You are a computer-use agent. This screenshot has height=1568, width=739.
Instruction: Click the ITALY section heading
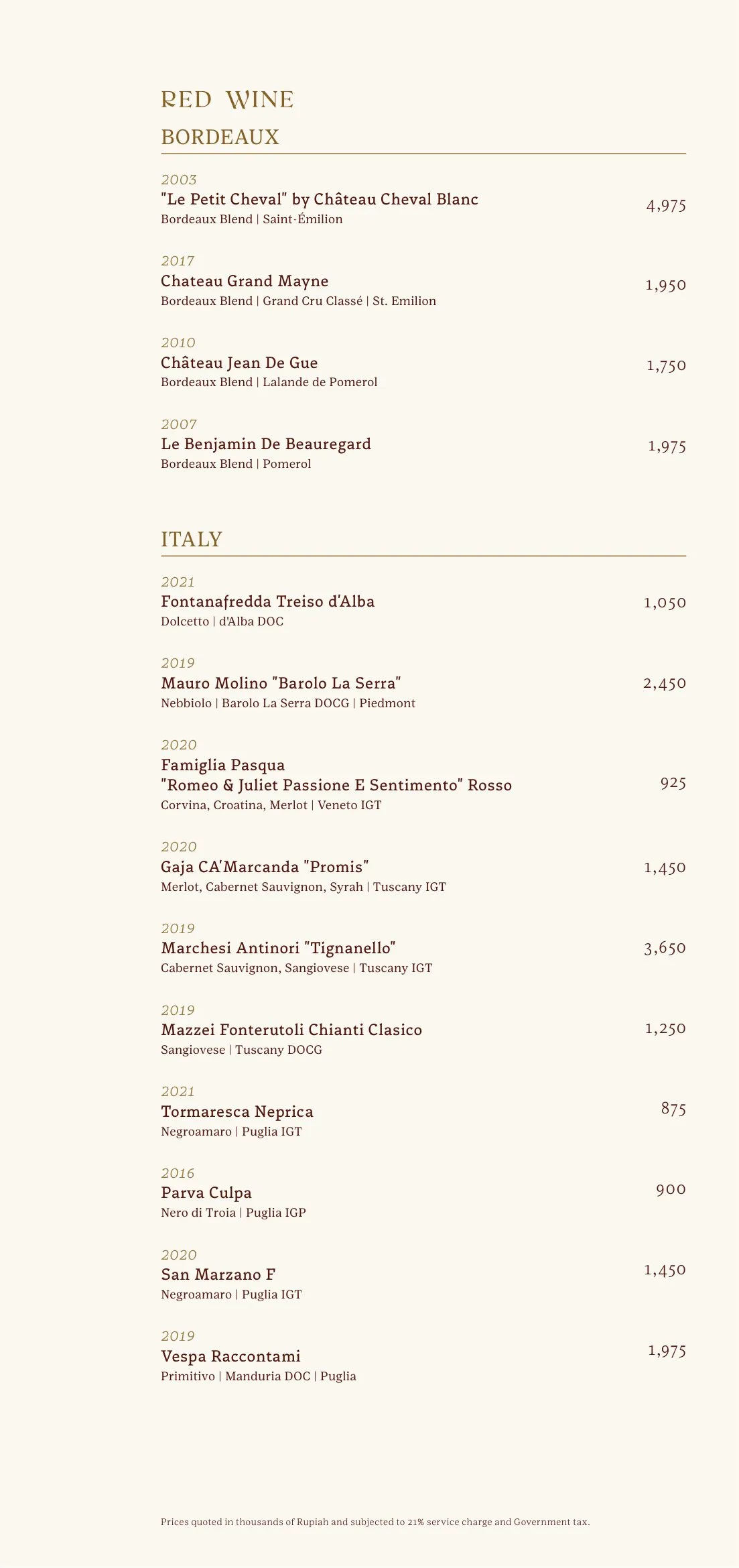click(191, 539)
